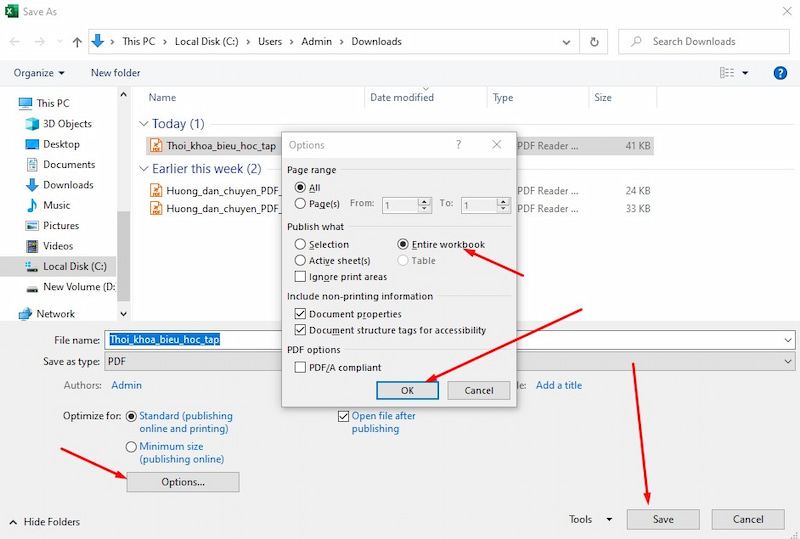Open Desktop in the navigation pane
Viewport: 800px width, 539px height.
click(x=61, y=144)
